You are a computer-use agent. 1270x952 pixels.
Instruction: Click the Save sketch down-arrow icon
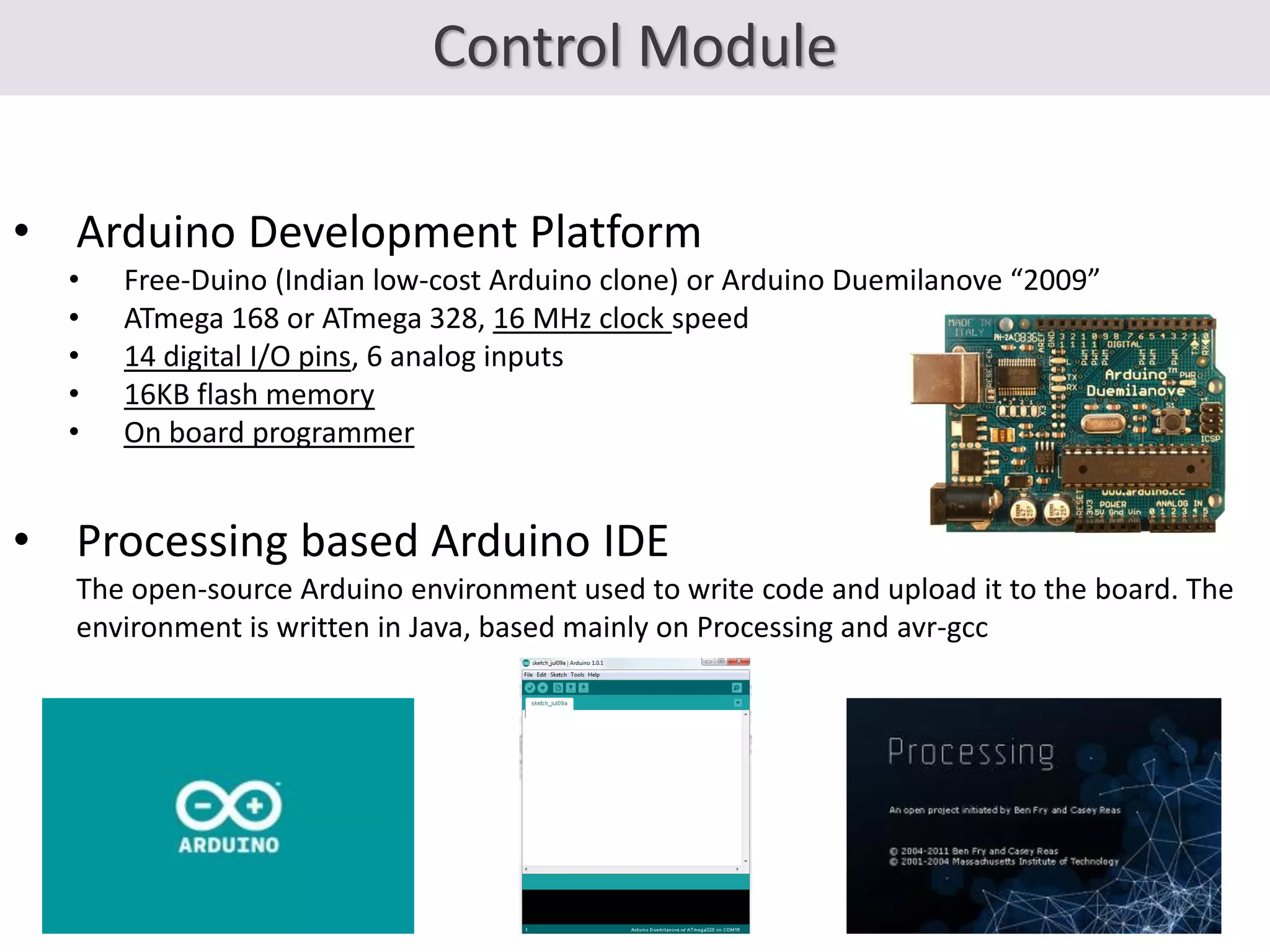click(584, 687)
